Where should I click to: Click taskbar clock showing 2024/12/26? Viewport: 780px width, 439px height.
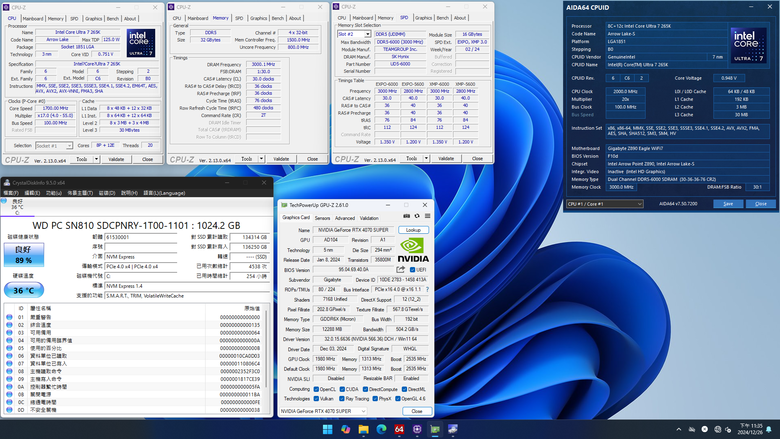pos(750,429)
